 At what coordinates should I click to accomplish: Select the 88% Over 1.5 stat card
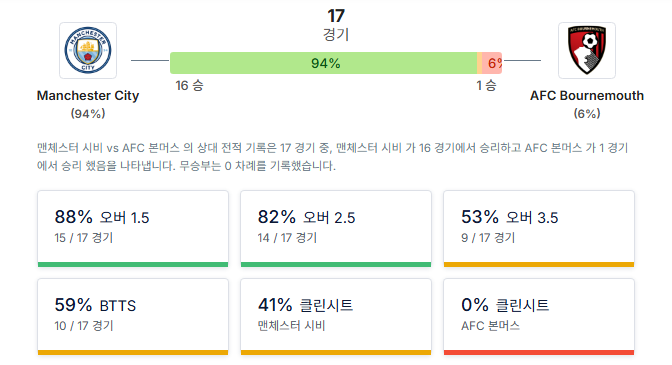point(133,229)
